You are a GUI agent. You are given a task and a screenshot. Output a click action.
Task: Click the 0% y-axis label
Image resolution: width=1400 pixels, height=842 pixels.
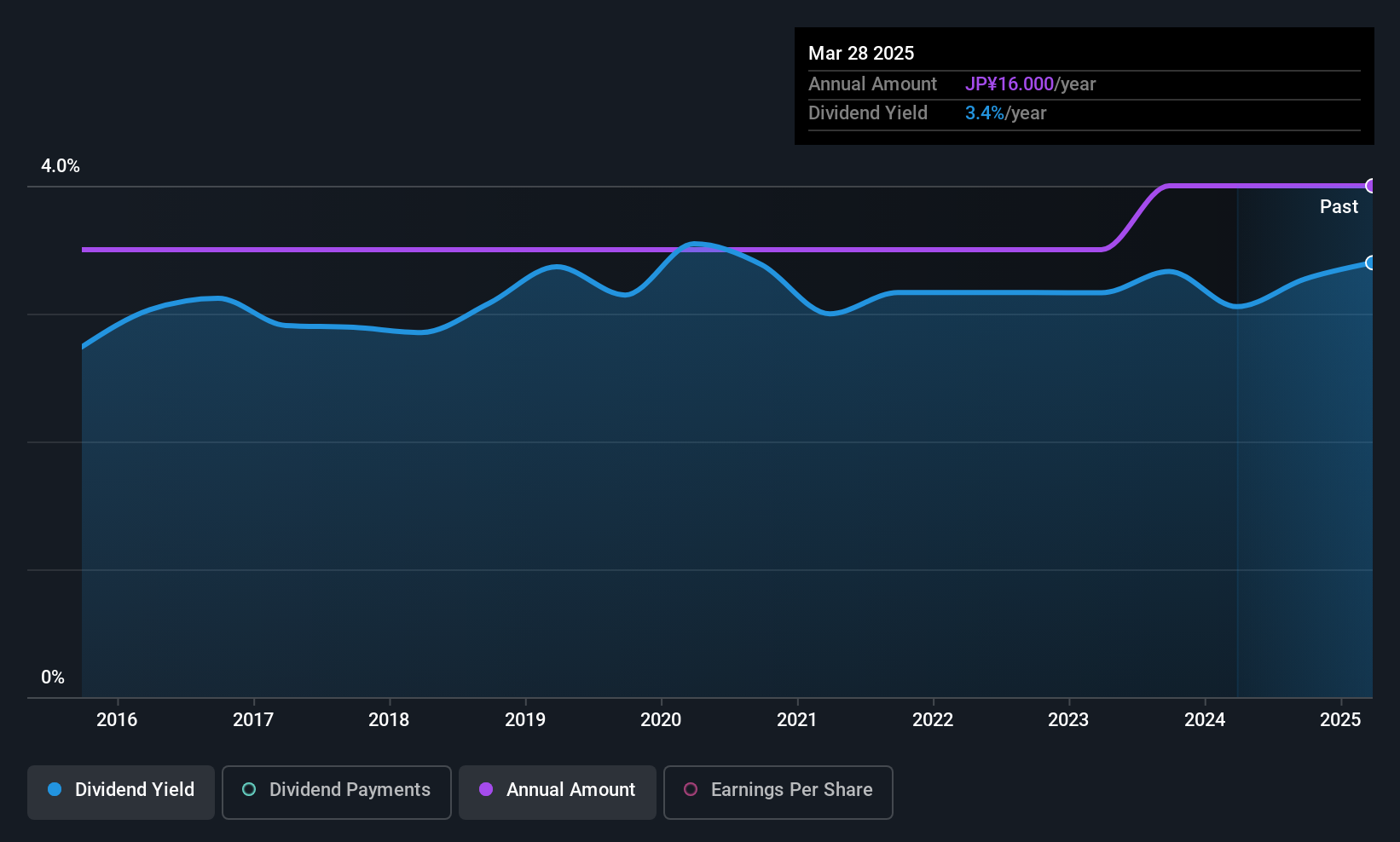pyautogui.click(x=53, y=678)
